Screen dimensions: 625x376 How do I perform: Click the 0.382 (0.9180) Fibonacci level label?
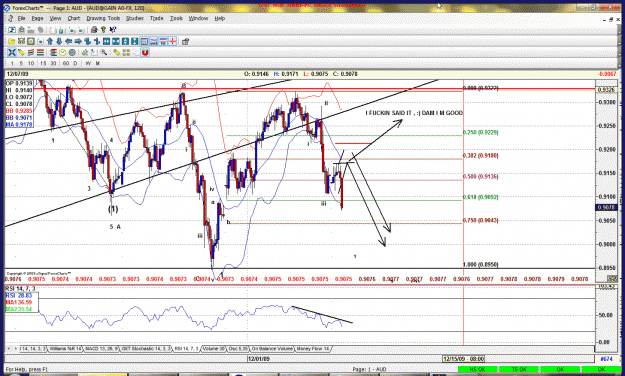[x=480, y=156]
